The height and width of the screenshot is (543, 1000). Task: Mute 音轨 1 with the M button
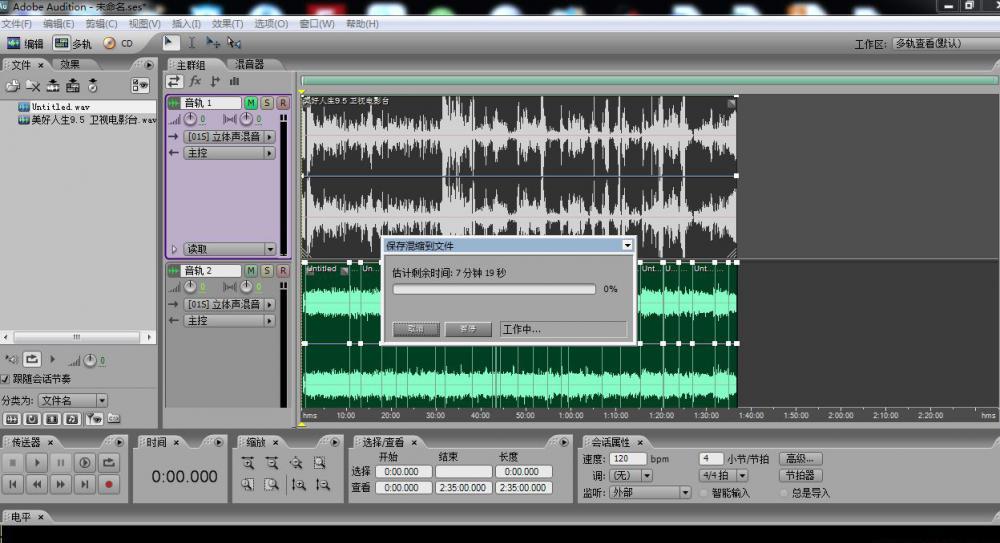(x=251, y=103)
